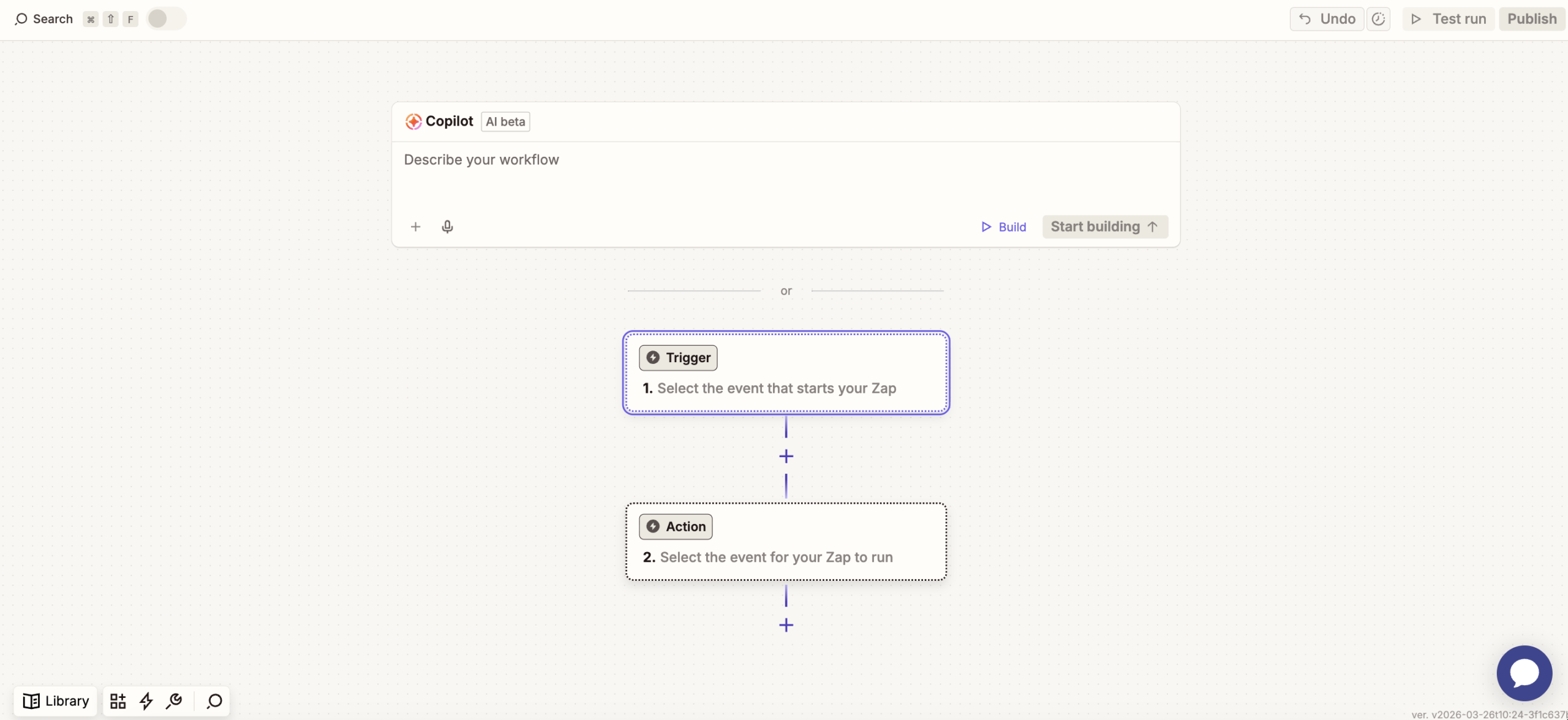The image size is (1568, 720).
Task: Toggle the switch next to Search
Action: coord(166,19)
